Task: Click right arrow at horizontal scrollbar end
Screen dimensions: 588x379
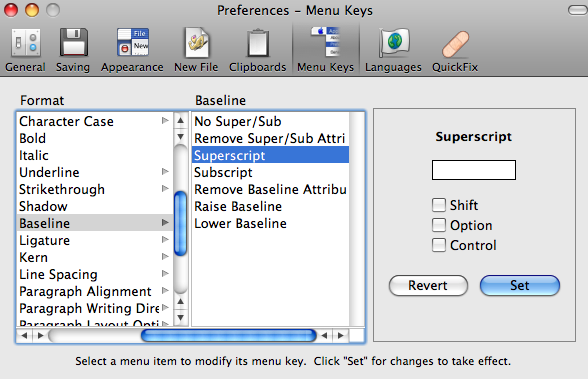Action: pos(341,336)
